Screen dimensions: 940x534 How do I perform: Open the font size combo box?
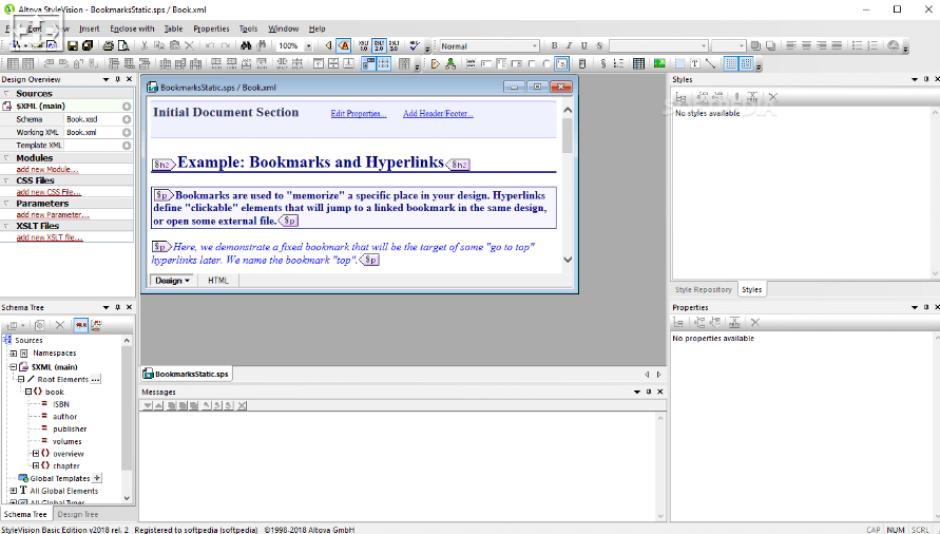click(x=728, y=46)
